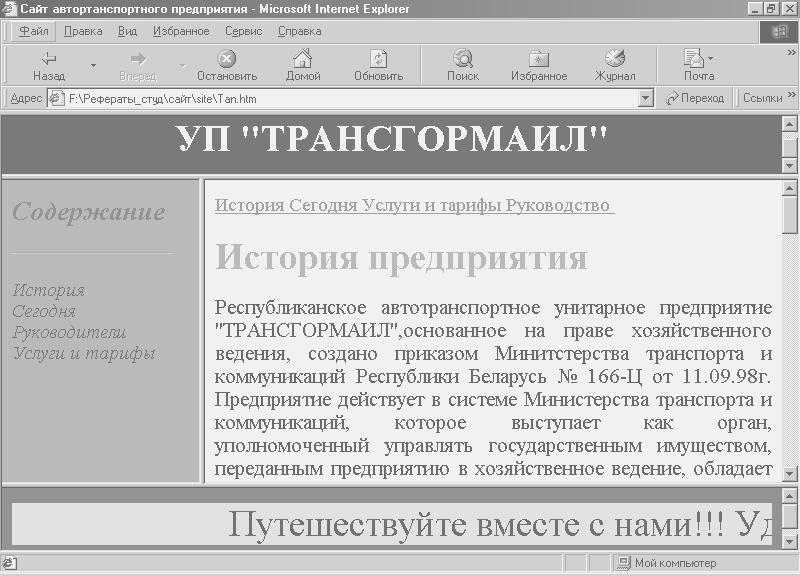
Task: Click the bottom frame scroll down arrow
Action: pos(789,541)
